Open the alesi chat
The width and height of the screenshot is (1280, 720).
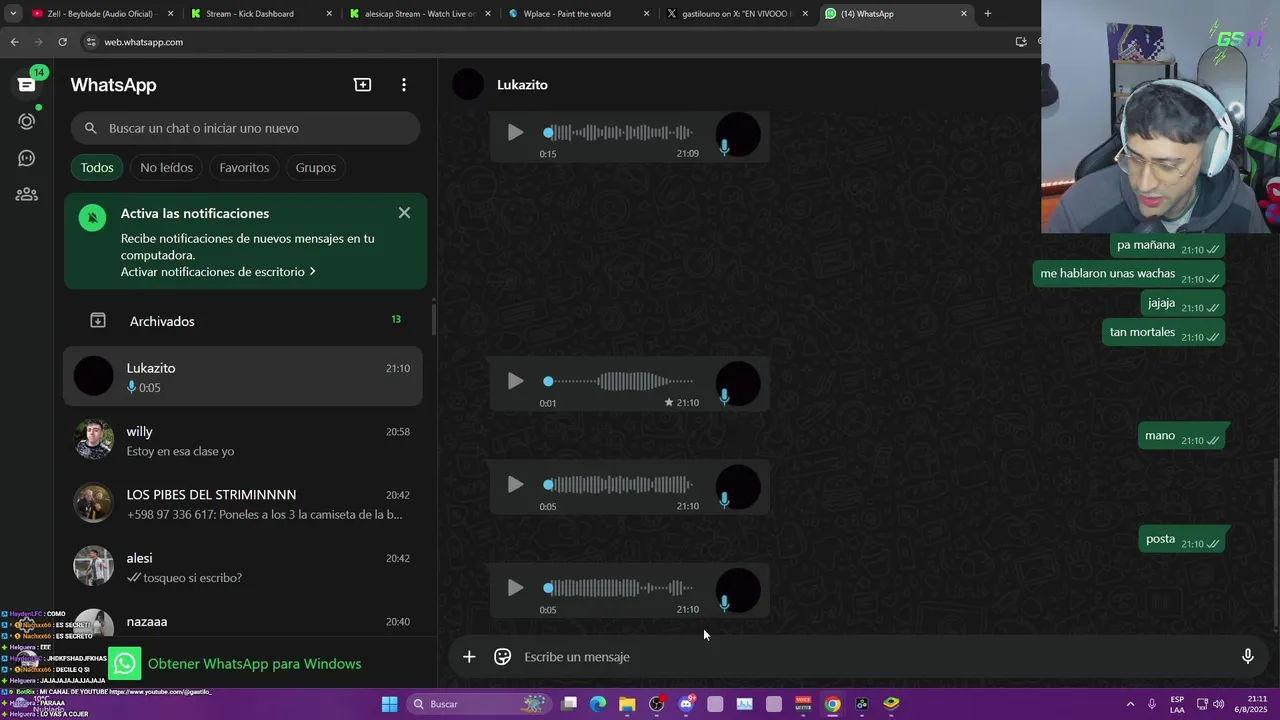tap(243, 567)
